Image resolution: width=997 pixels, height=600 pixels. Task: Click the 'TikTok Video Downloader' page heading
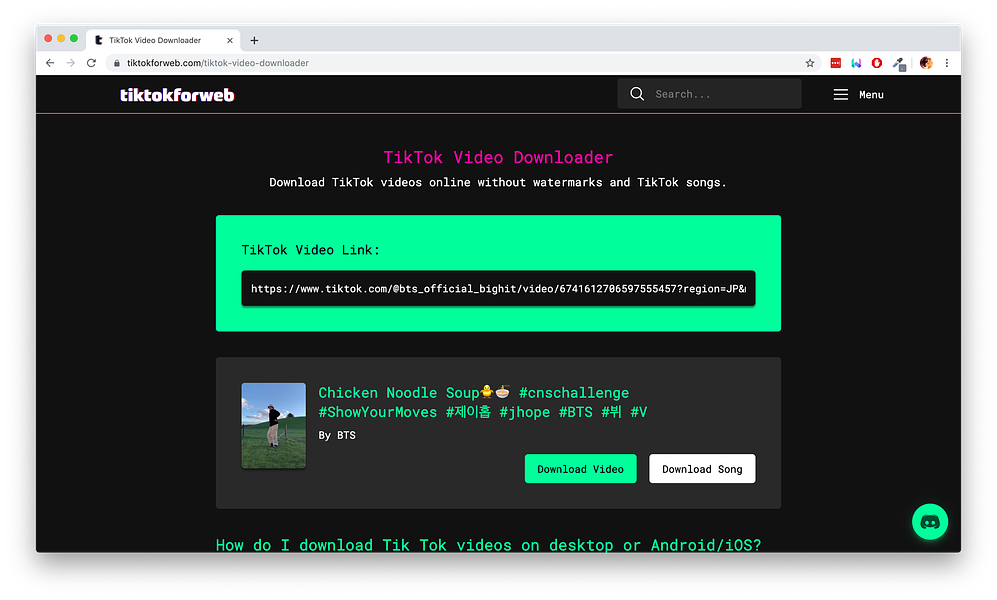(498, 158)
